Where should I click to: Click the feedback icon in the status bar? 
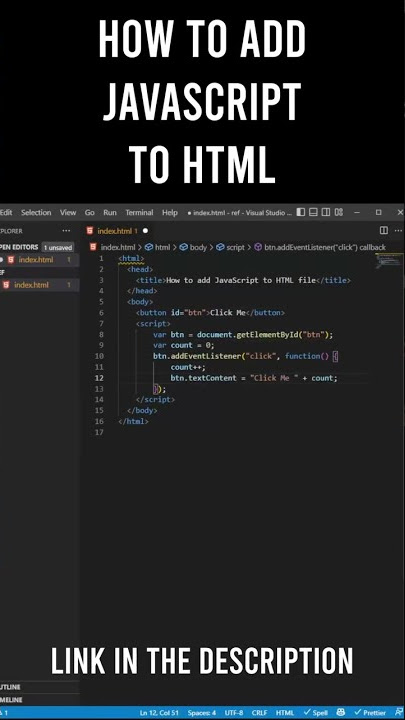[399, 713]
